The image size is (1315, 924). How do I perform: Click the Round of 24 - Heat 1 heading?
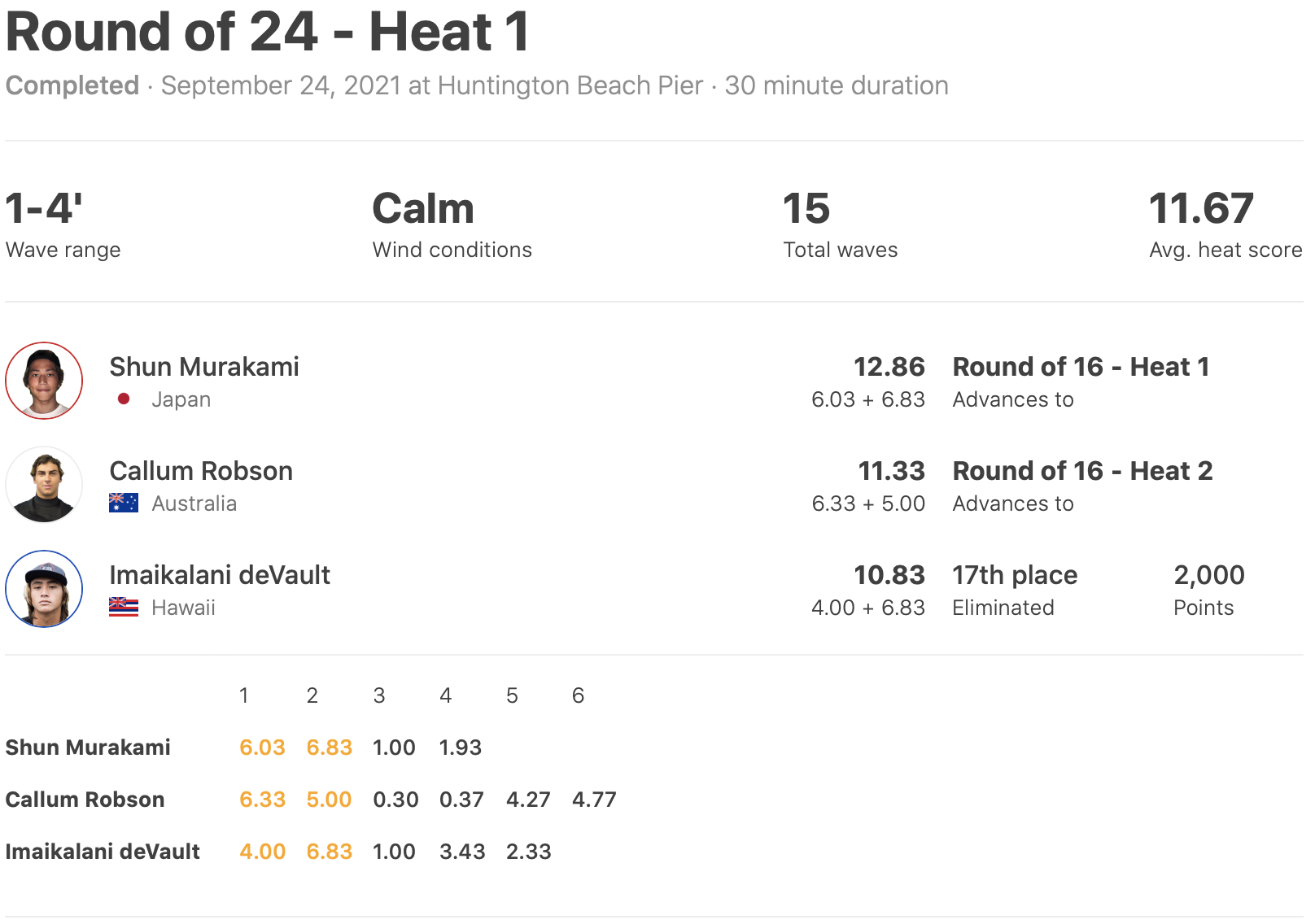pos(268,33)
